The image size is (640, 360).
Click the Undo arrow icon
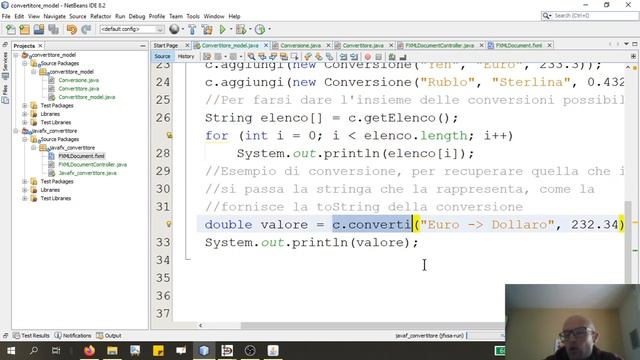(72, 29)
